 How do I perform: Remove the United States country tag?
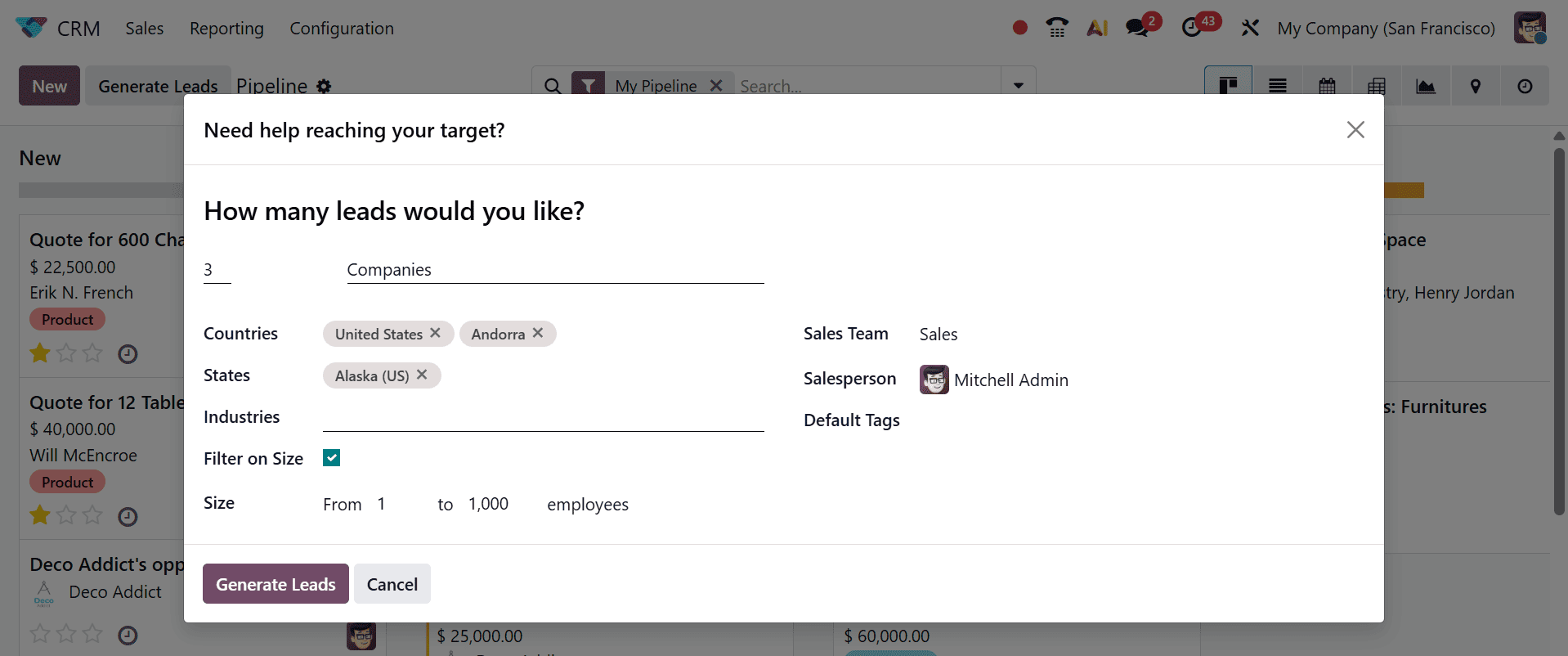[436, 333]
